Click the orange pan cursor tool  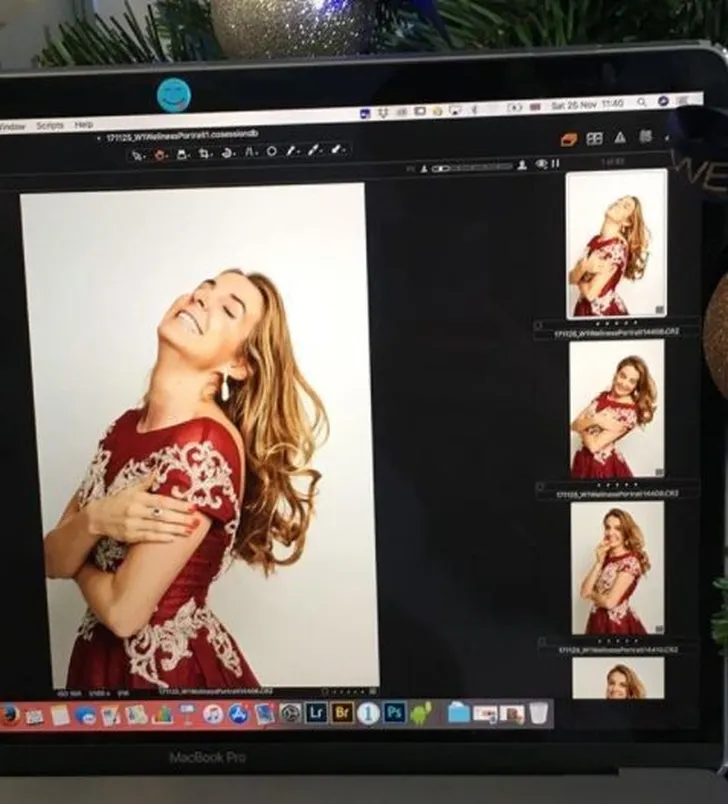click(161, 155)
